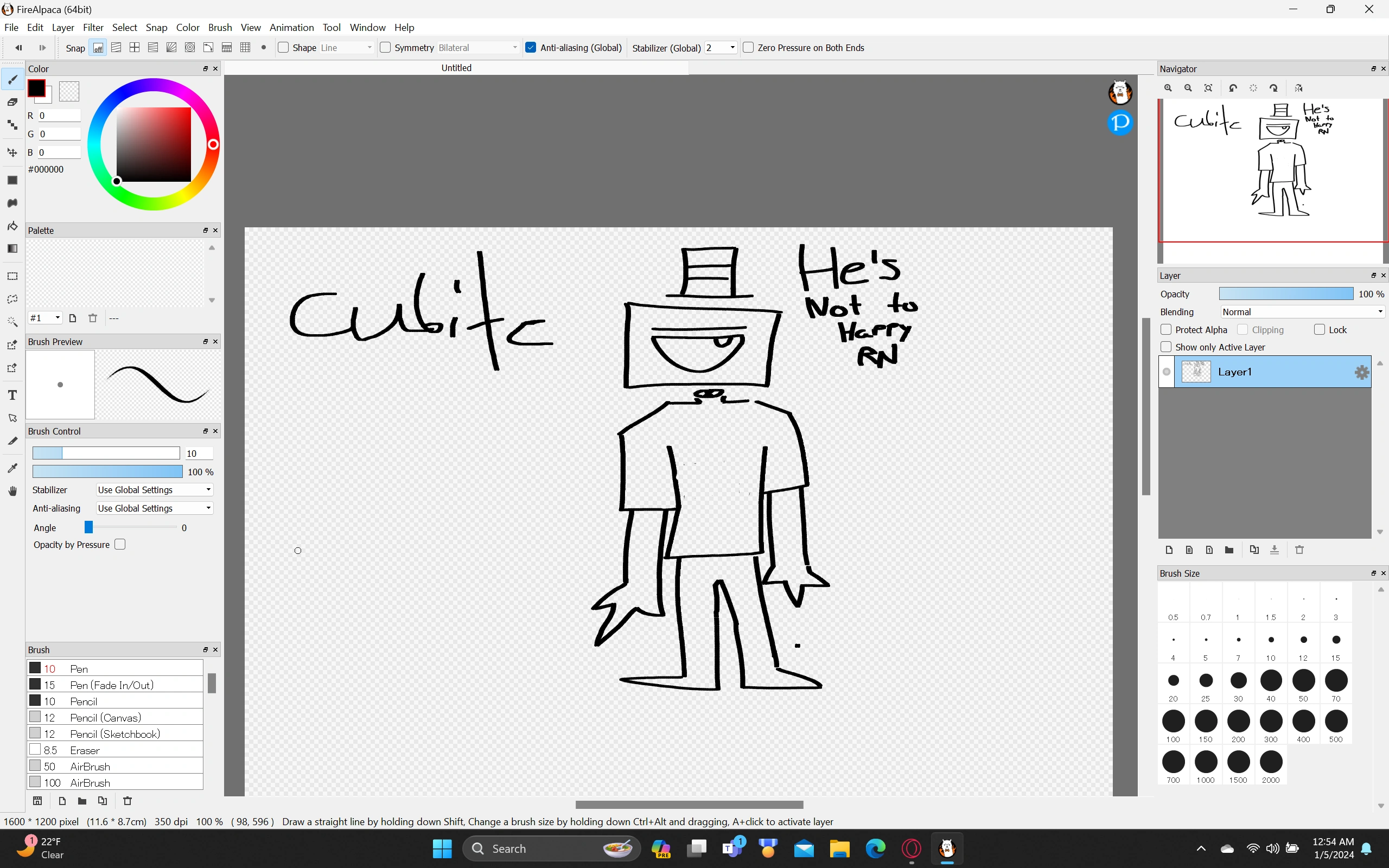Select brush size 40 in Brush Size panel

coord(1271,681)
